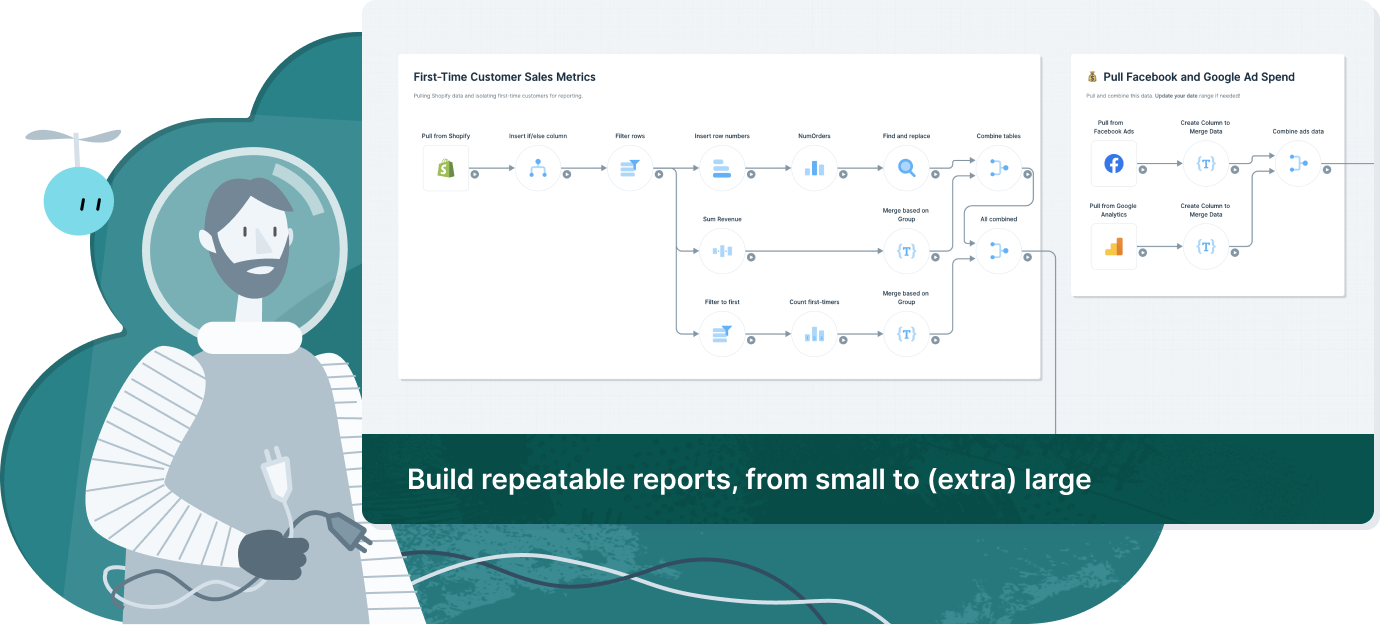Screen dimensions: 1380x626
Task: Select the Pull from Shopify step icon
Action: click(445, 168)
